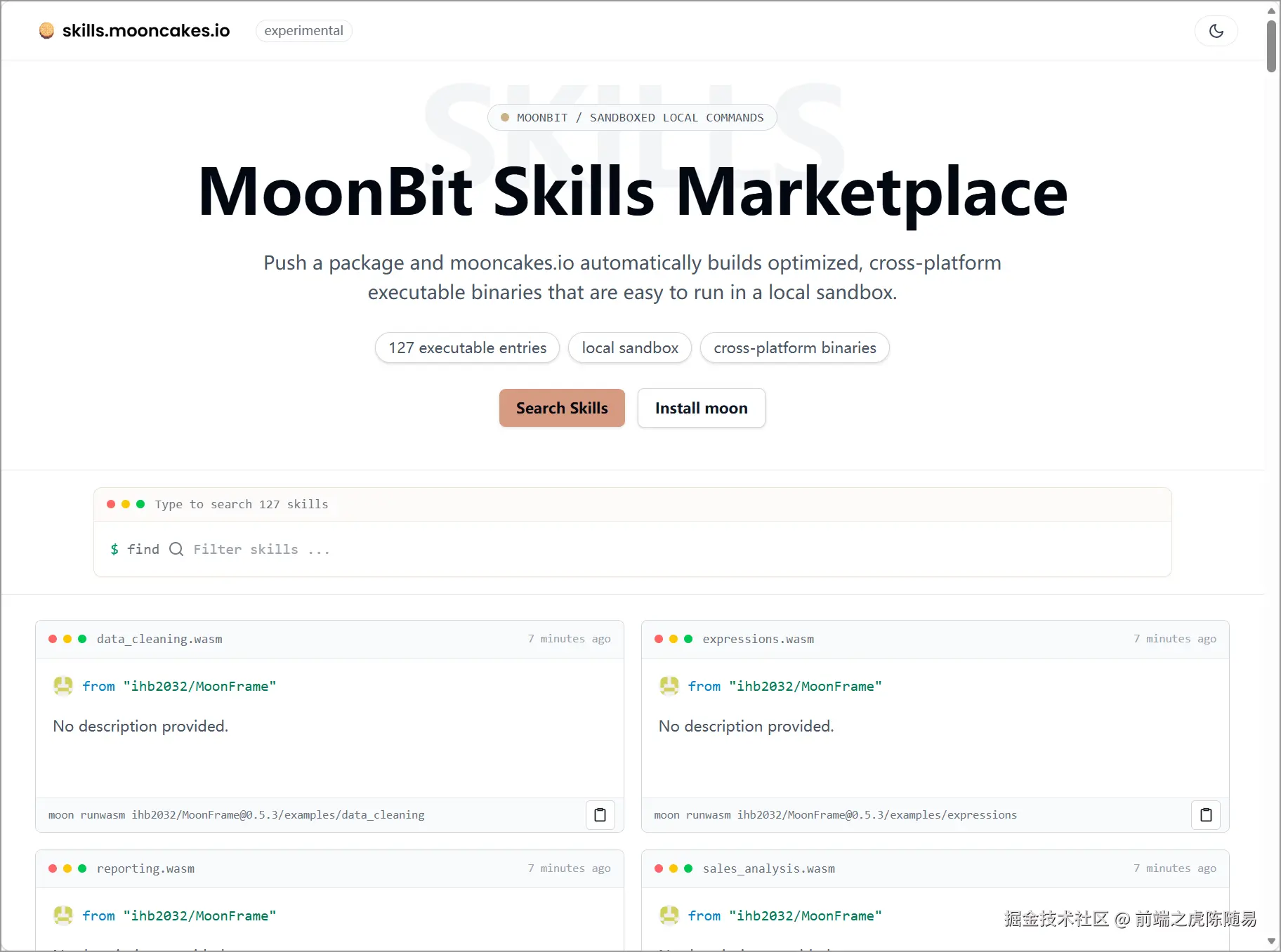Click the author avatar in expressions card
The width and height of the screenshot is (1281, 952).
pyautogui.click(x=669, y=686)
